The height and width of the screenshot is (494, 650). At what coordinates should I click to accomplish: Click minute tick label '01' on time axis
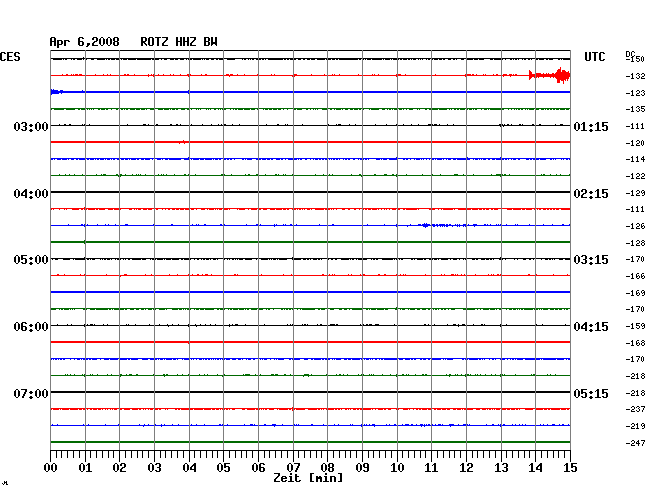[85, 468]
